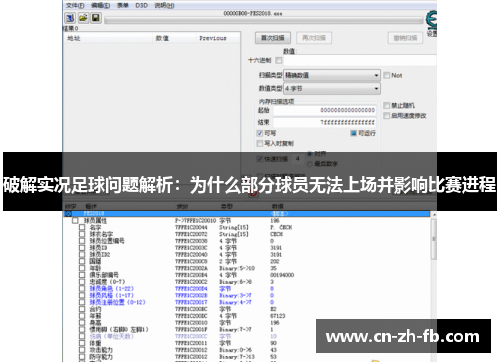Click the value 67123 of 年薪
The width and height of the screenshot is (500, 362).
click(278, 316)
